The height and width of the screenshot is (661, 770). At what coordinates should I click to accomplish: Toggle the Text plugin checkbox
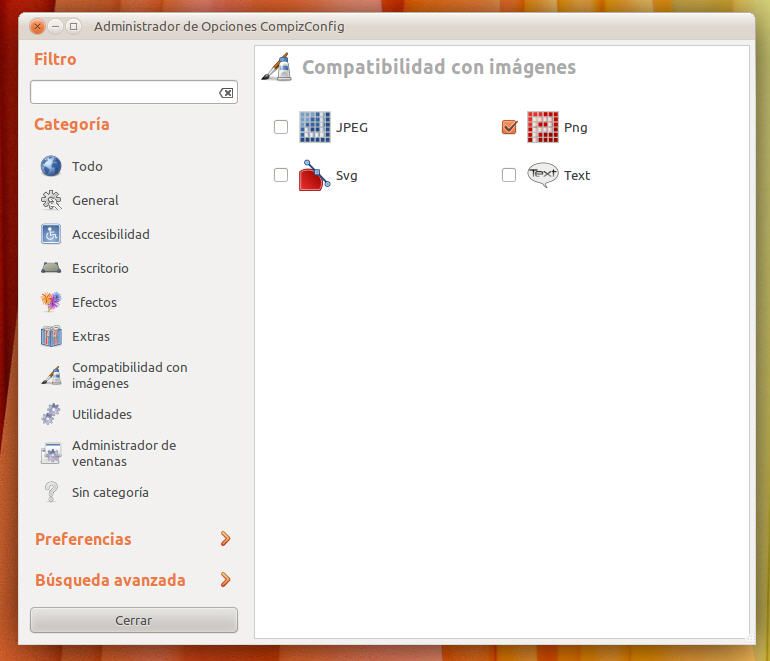click(509, 175)
